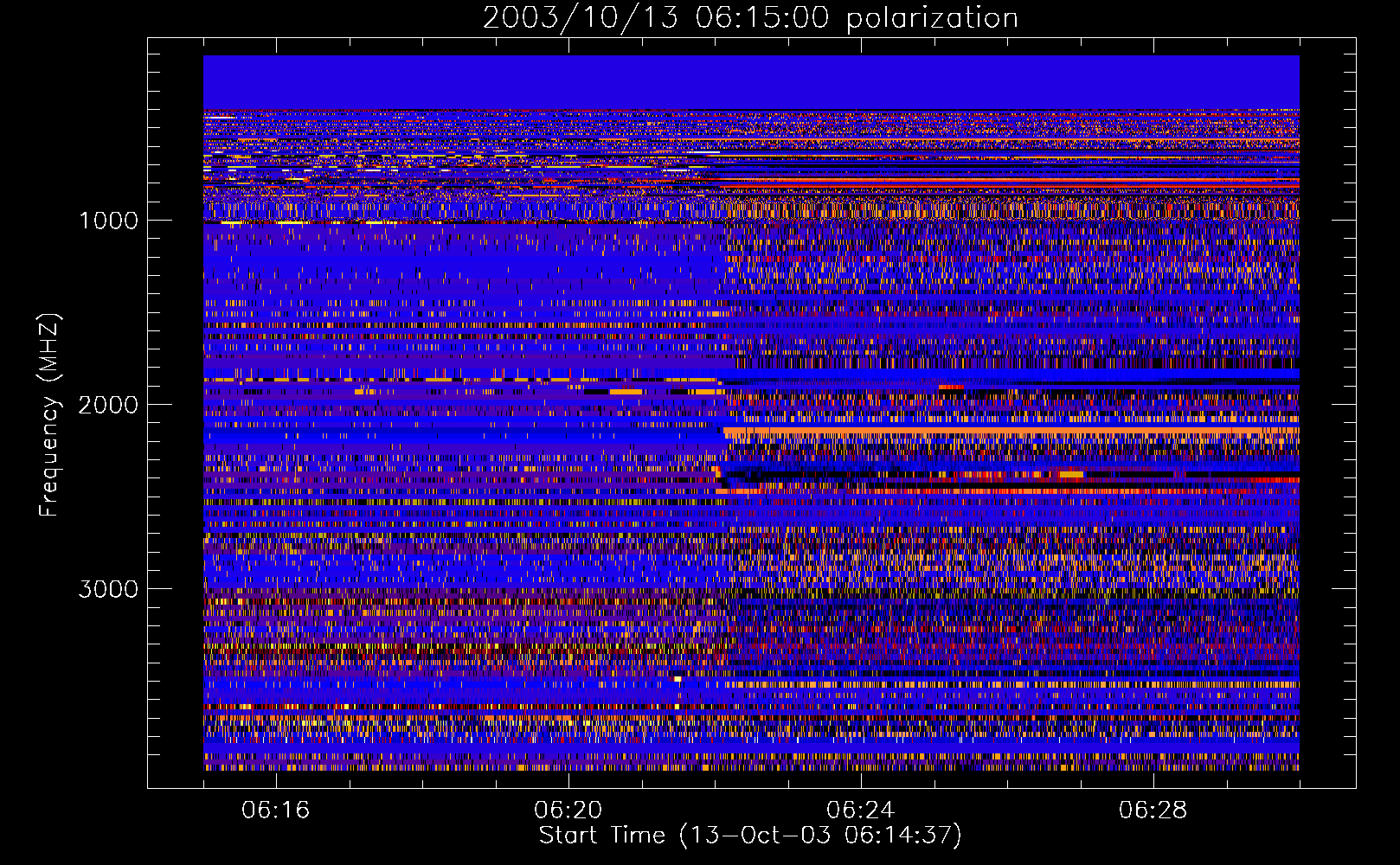Viewport: 1400px width, 865px height.
Task: Click the plot title '2003/10/13 06:15:00 polarization'
Action: [750, 17]
